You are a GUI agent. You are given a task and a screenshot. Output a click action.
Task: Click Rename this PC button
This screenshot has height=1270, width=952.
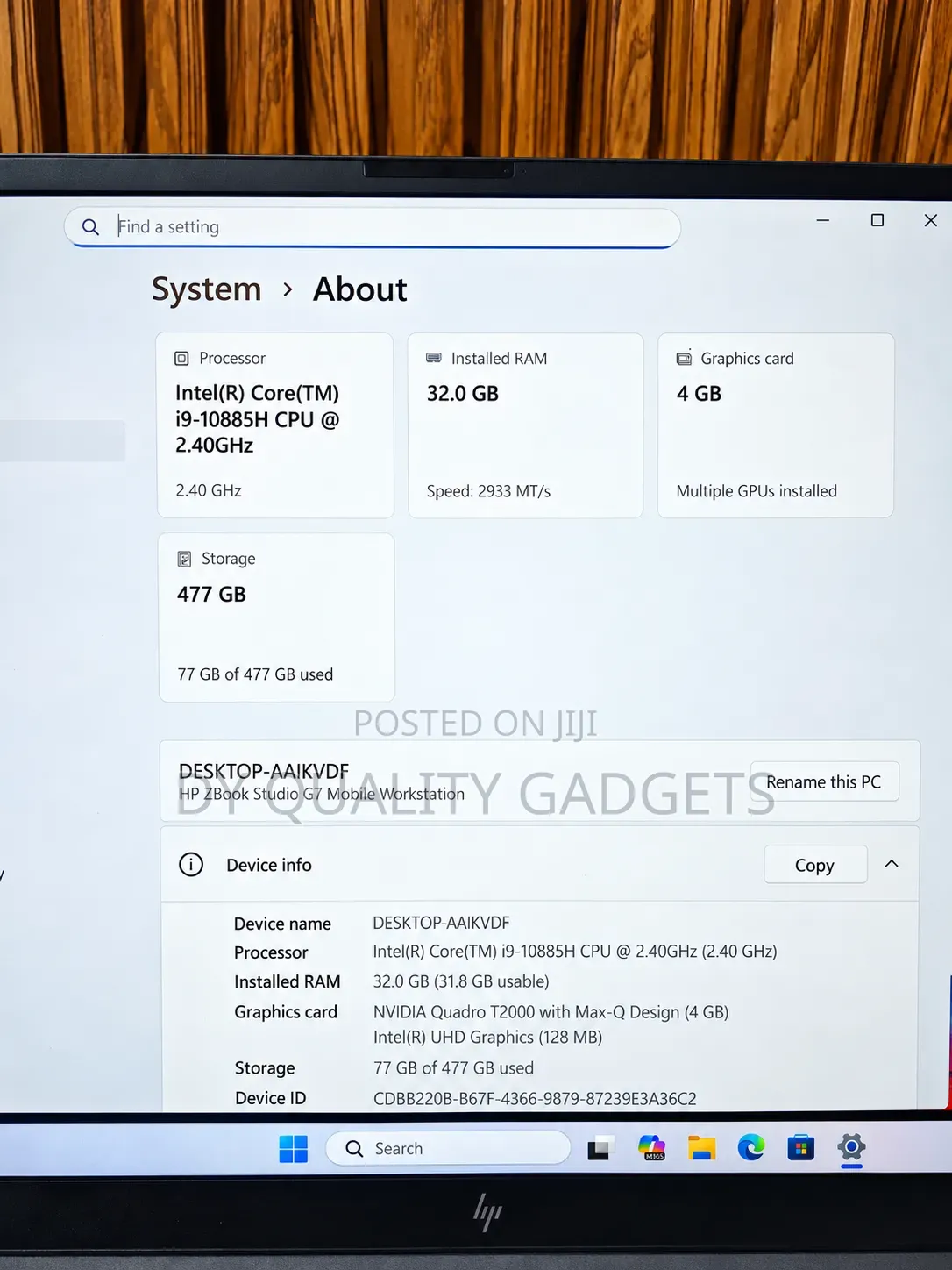click(x=824, y=781)
